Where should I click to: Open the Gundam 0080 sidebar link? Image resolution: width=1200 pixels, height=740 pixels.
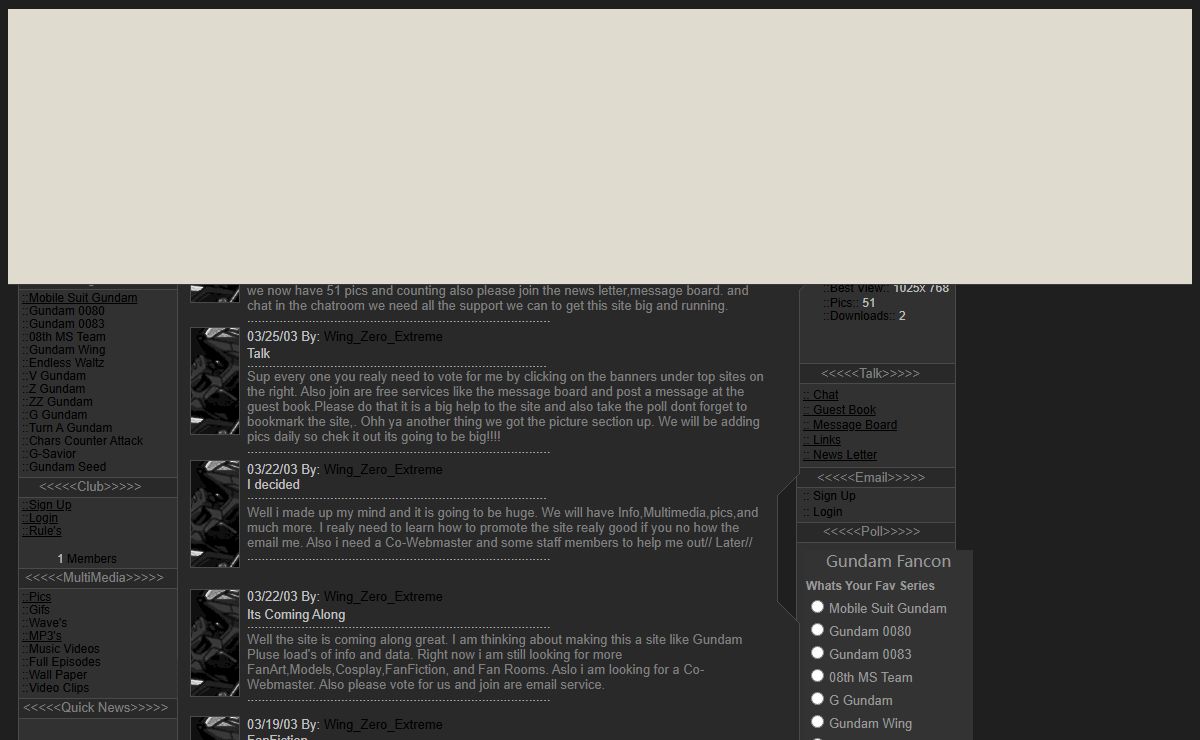pyautogui.click(x=63, y=311)
